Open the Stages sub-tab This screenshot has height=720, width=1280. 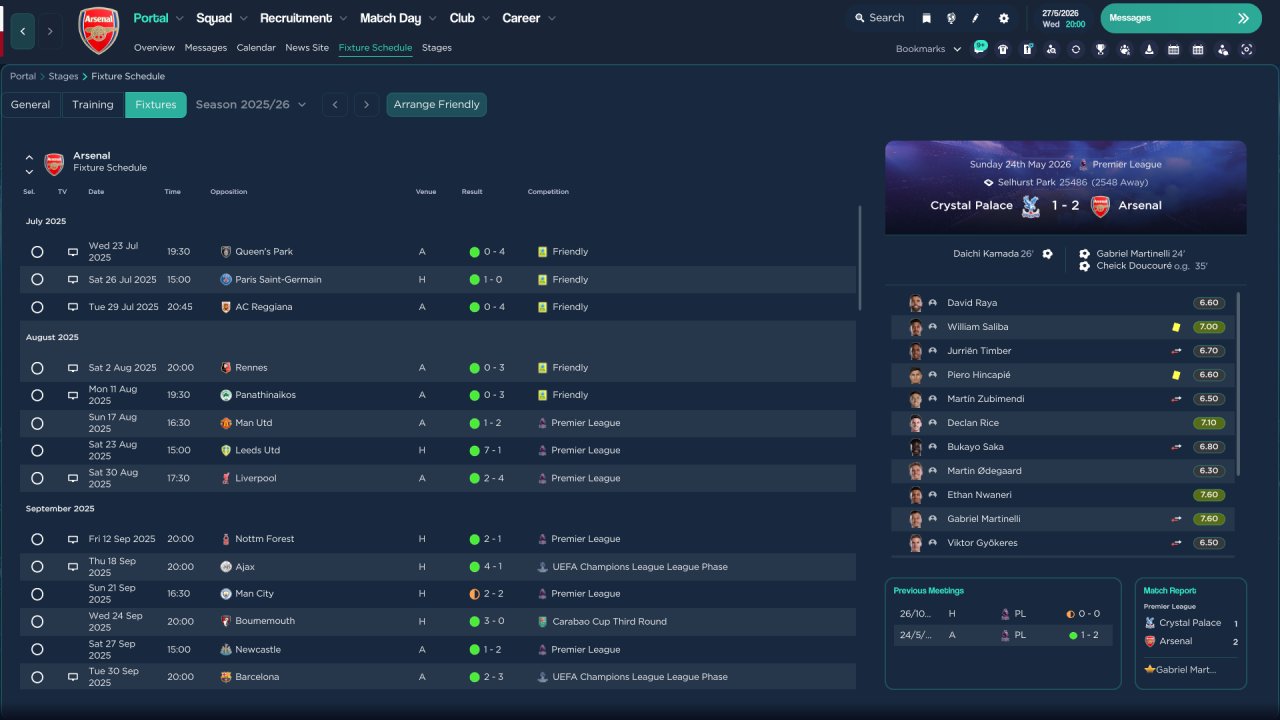[x=437, y=48]
